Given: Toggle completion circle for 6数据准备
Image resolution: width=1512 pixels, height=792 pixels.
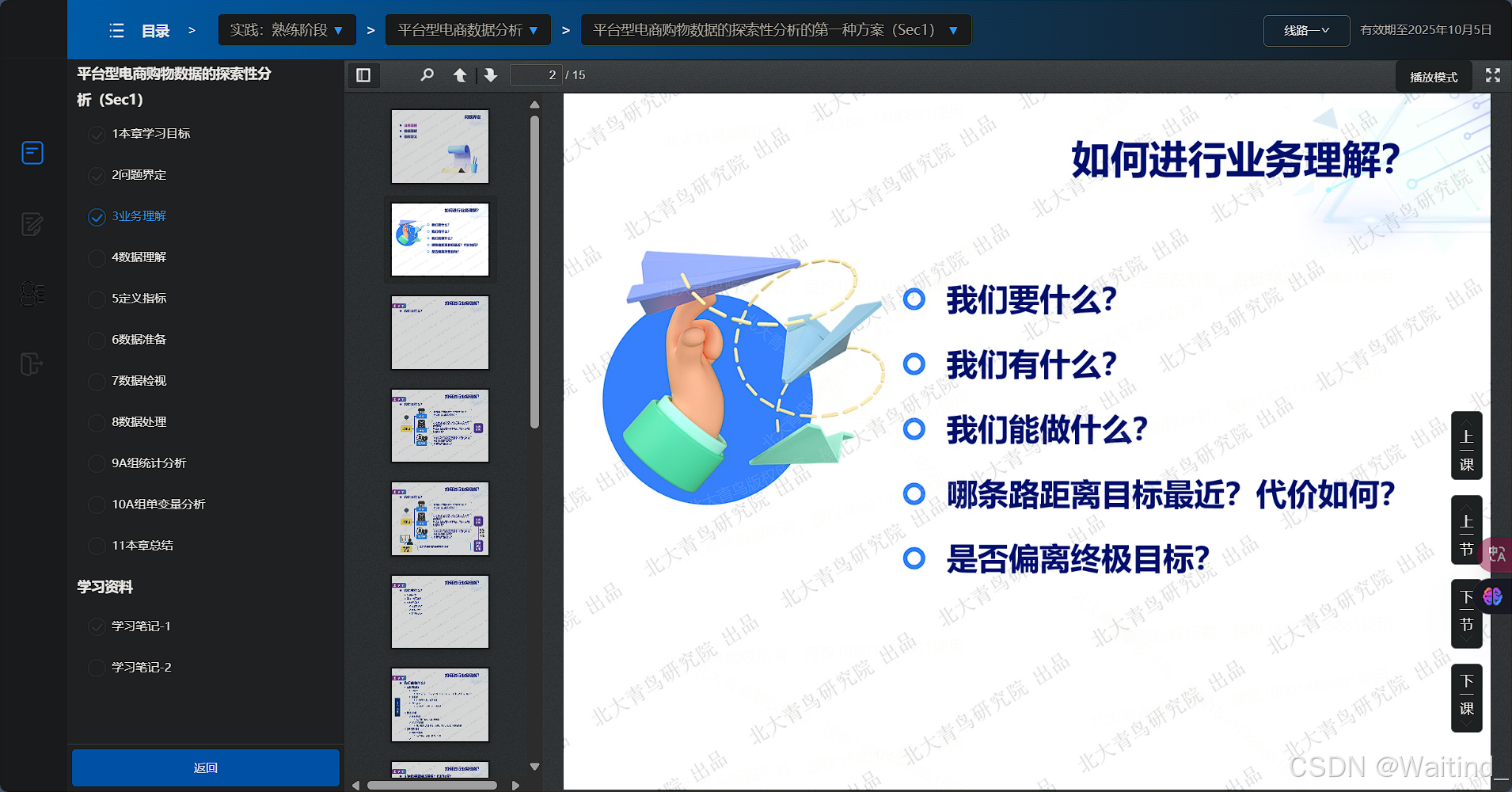Looking at the screenshot, I should pyautogui.click(x=97, y=341).
